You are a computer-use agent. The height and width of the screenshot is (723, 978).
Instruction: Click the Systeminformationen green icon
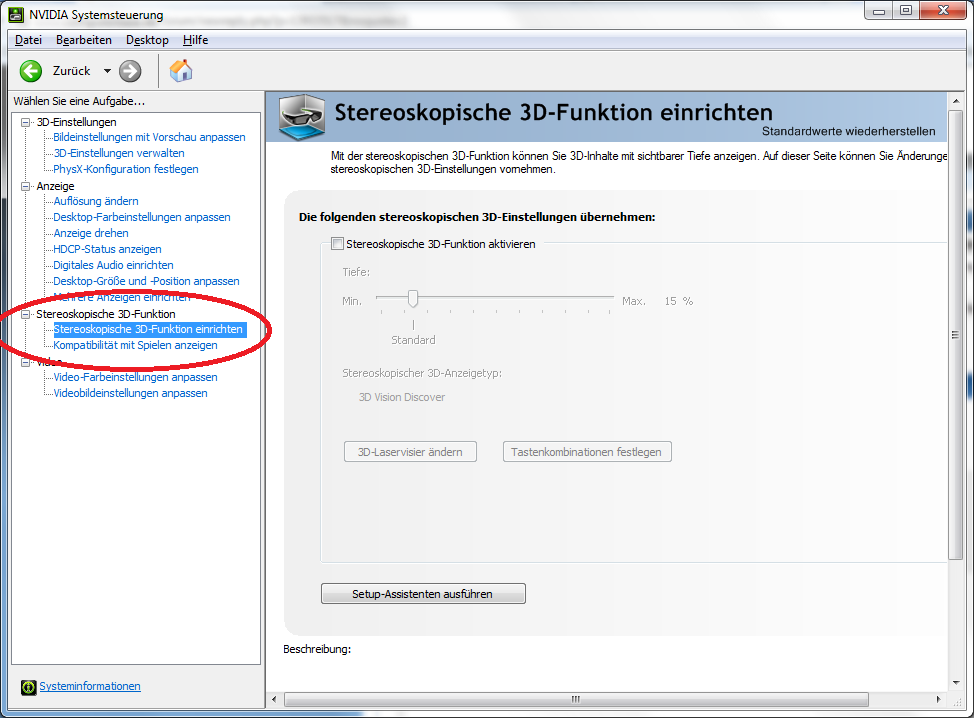point(29,687)
